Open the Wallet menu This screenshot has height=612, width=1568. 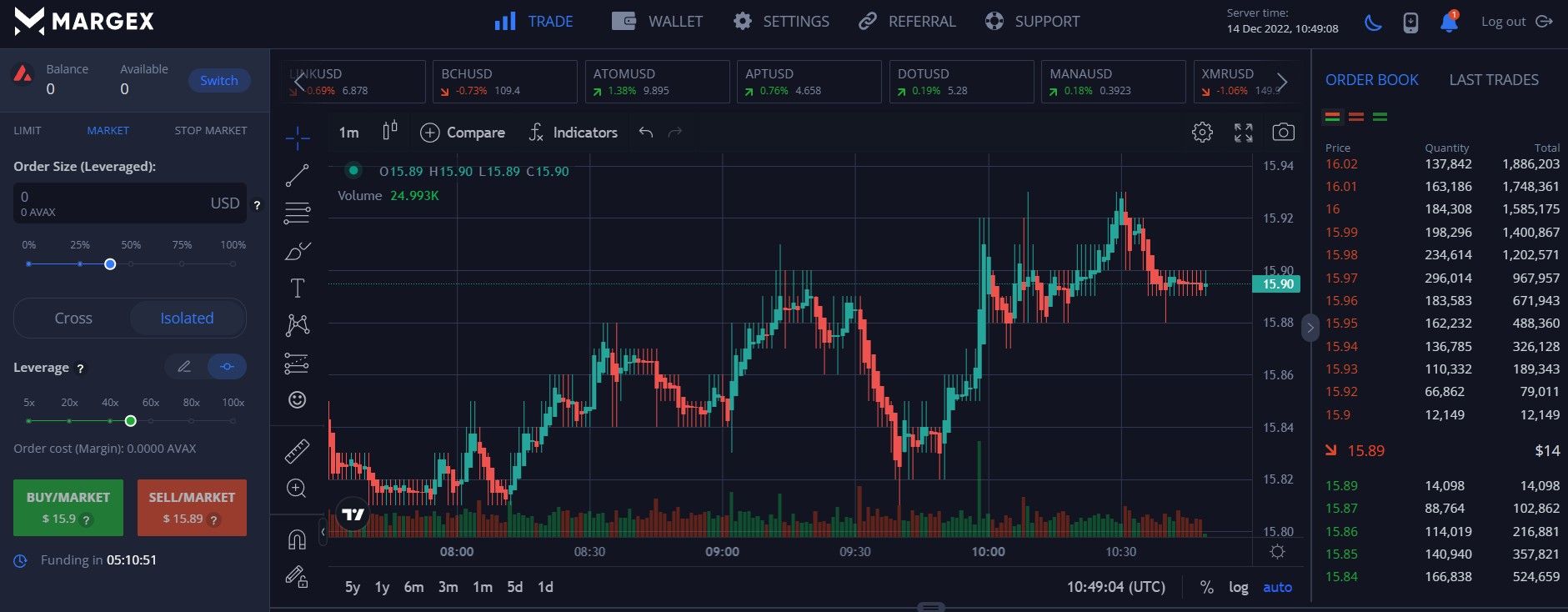[x=657, y=22]
